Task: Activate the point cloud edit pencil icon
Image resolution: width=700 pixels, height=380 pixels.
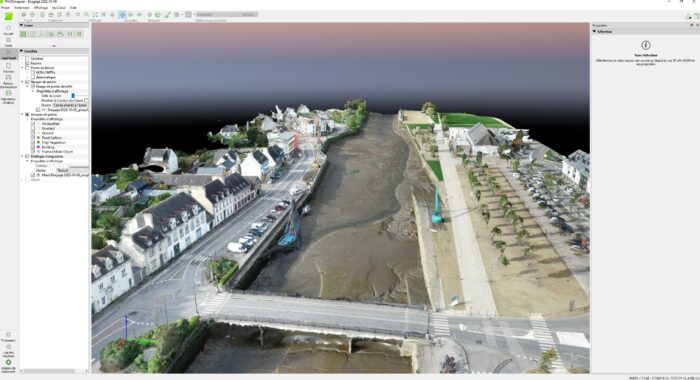Action: click(167, 14)
